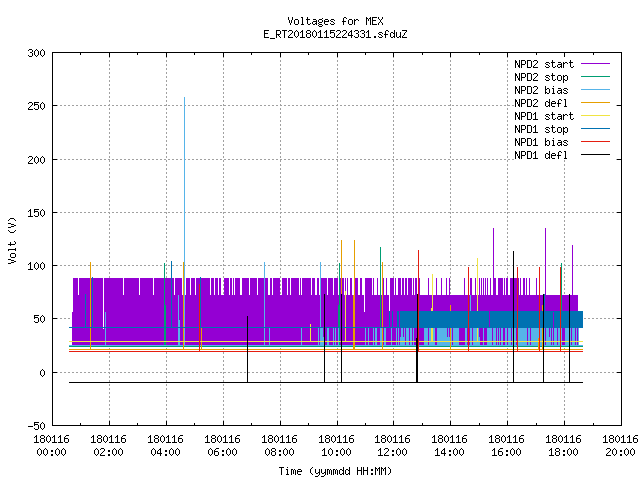The image size is (640, 480).
Task: Click the 10:00 x-axis time label
Action: point(336,452)
